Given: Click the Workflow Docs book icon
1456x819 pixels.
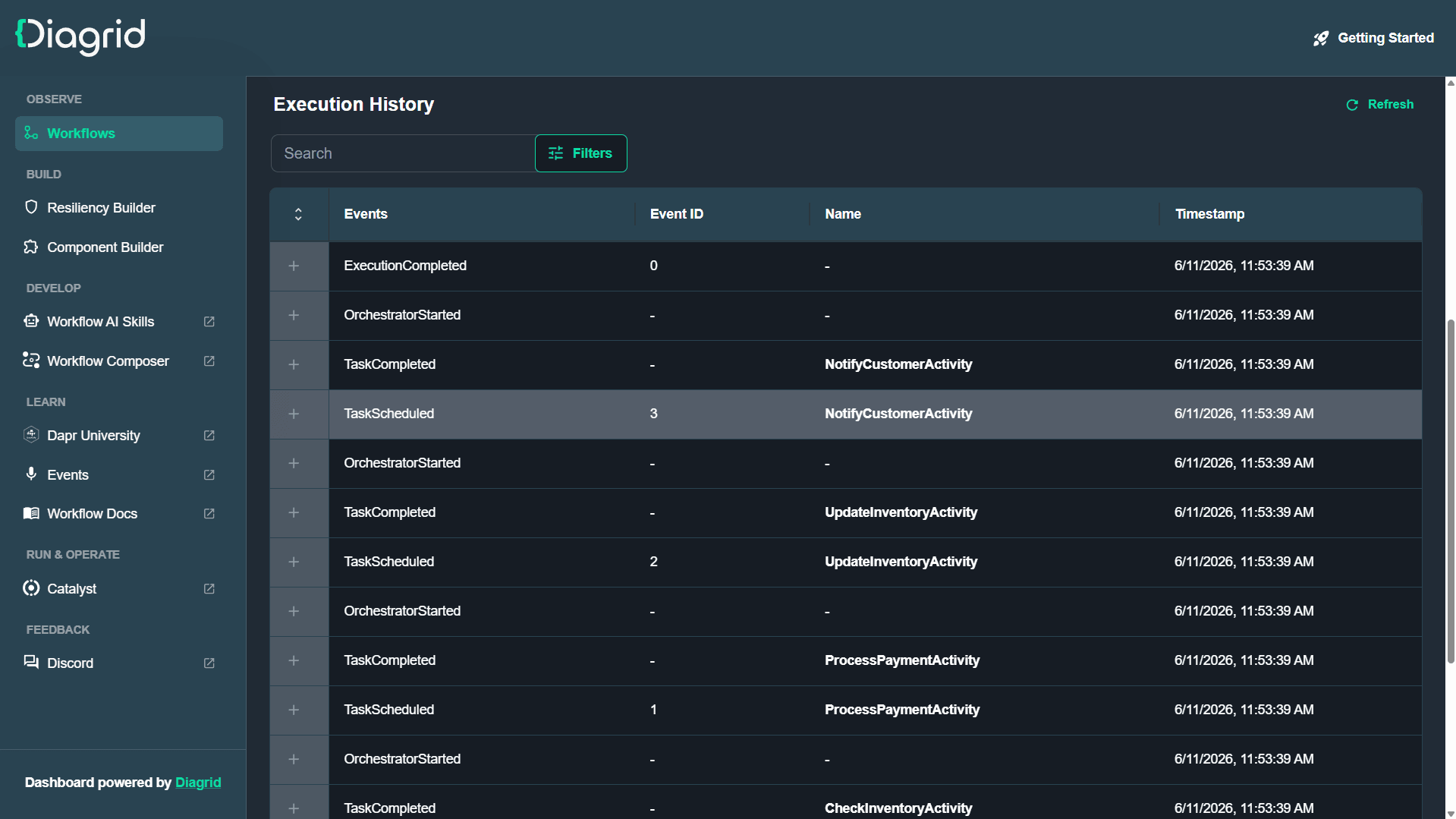Looking at the screenshot, I should (x=31, y=513).
